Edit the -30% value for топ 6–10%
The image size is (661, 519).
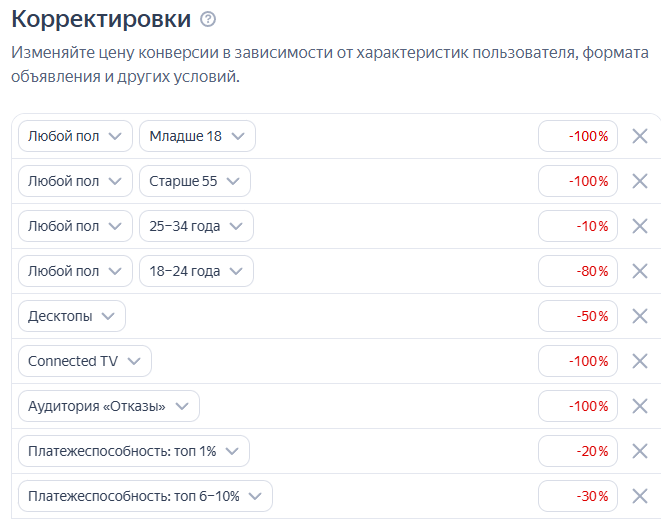578,496
